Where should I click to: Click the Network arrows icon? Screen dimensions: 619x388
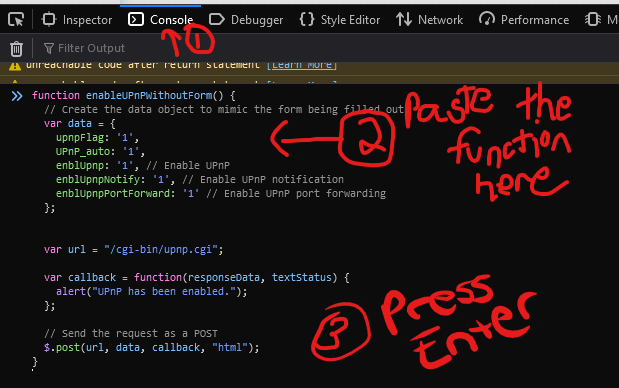click(x=404, y=19)
